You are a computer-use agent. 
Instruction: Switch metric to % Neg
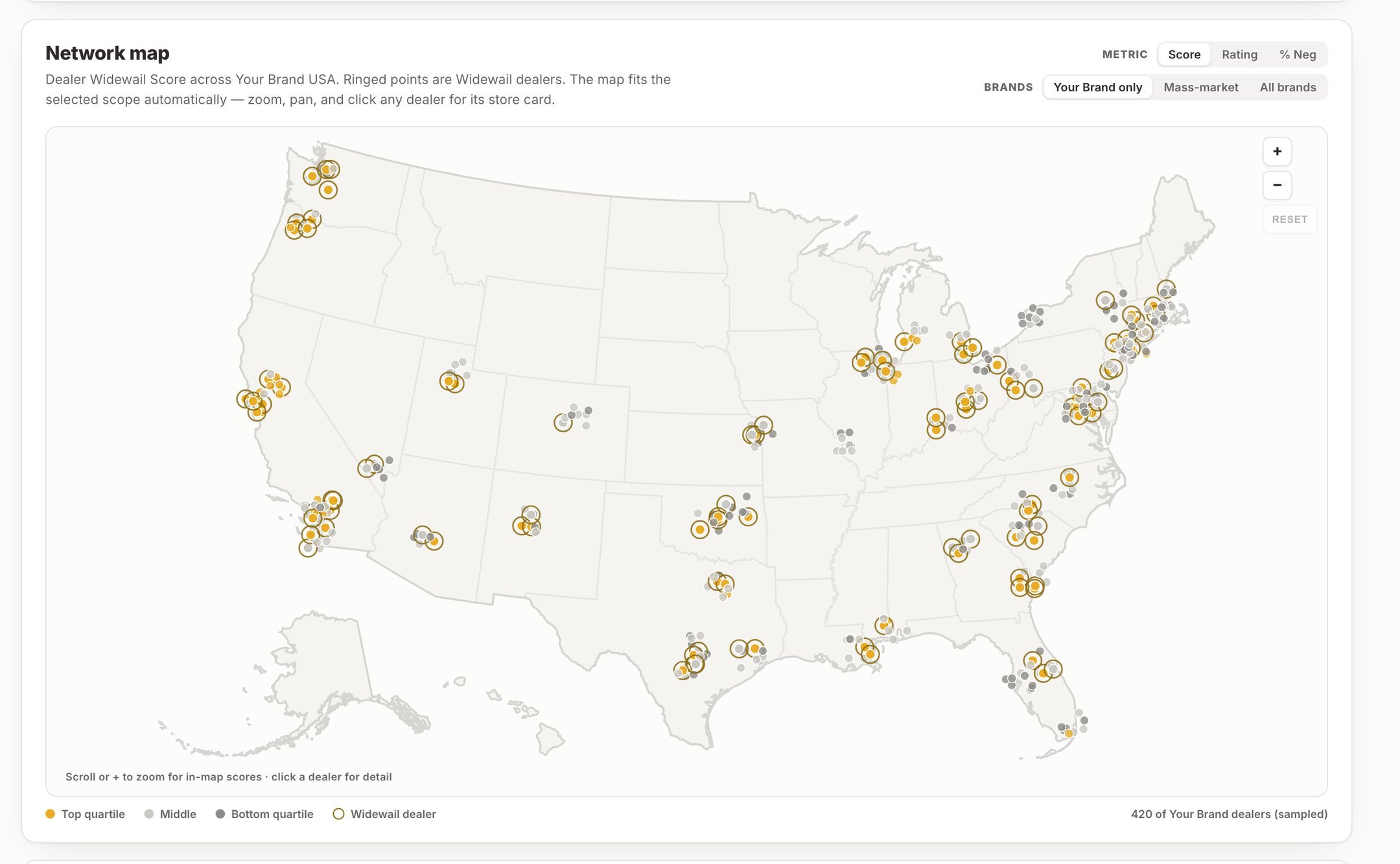point(1298,54)
